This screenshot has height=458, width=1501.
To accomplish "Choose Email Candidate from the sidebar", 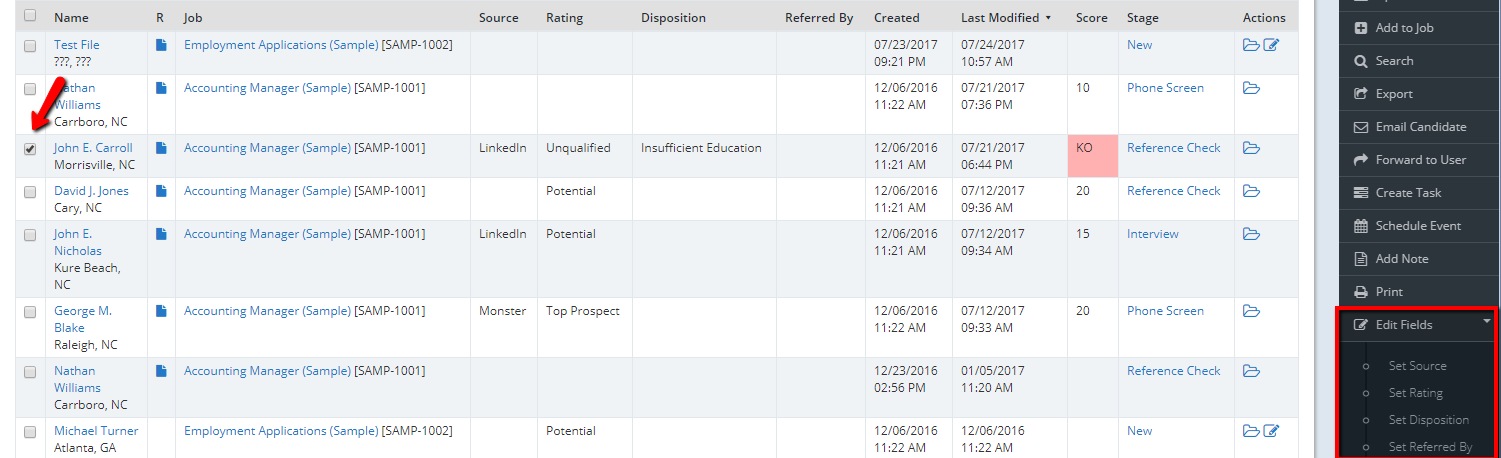I will coord(1420,127).
